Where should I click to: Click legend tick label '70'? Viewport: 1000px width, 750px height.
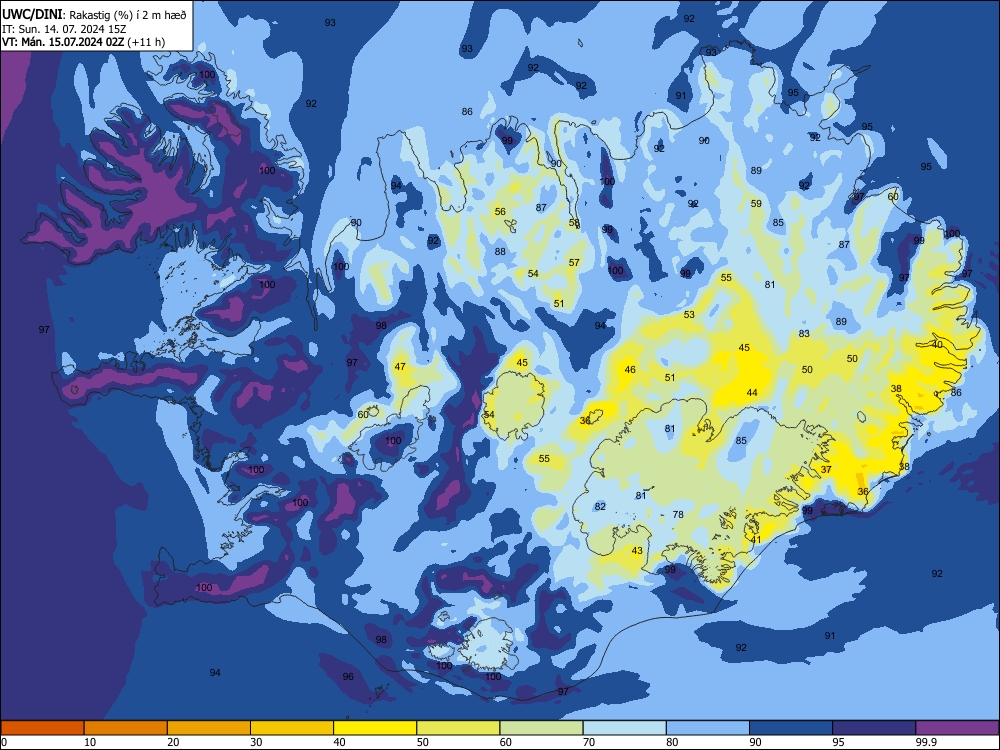[x=589, y=742]
